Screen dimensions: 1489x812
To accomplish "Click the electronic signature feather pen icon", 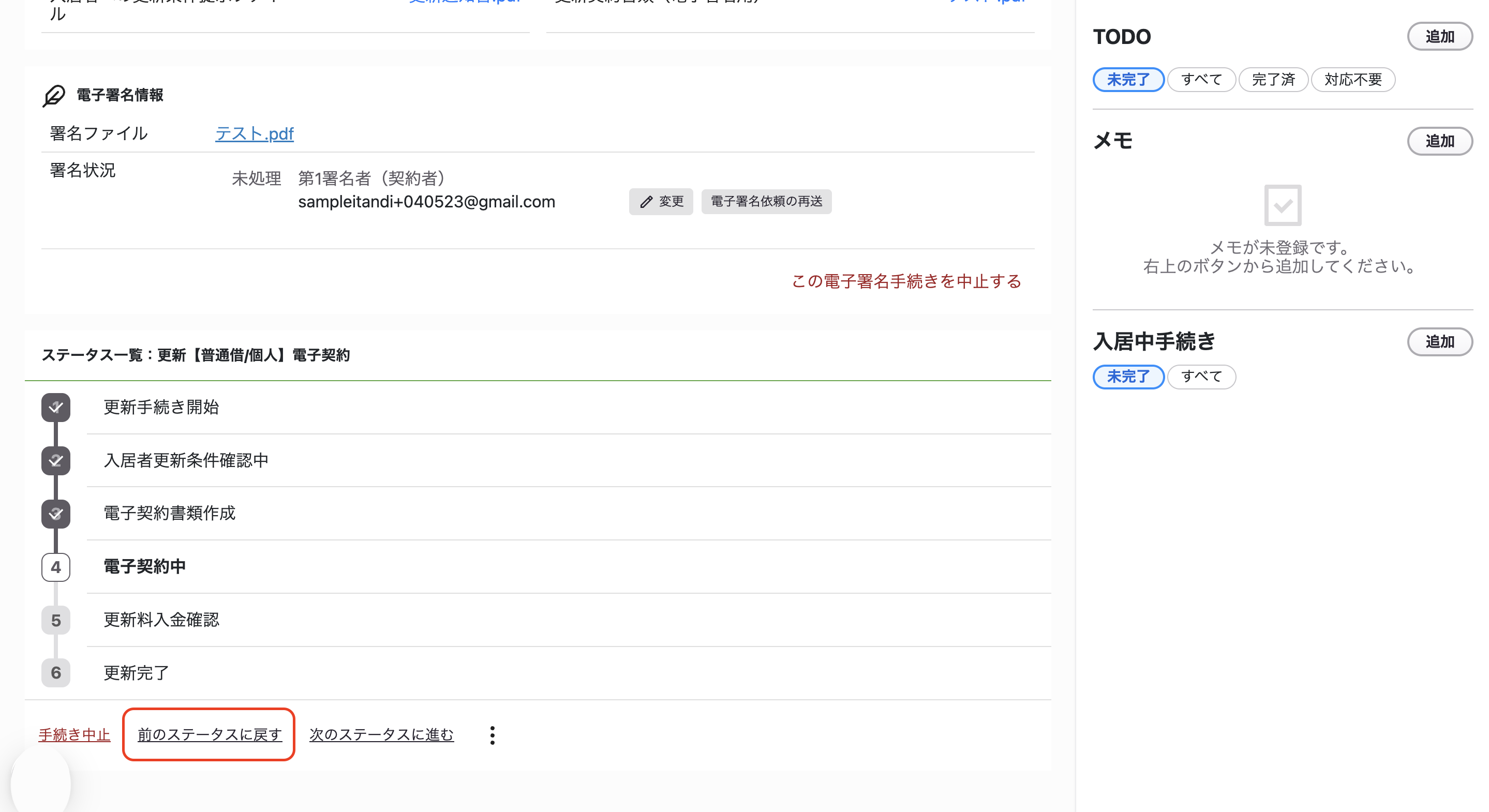I will point(54,95).
